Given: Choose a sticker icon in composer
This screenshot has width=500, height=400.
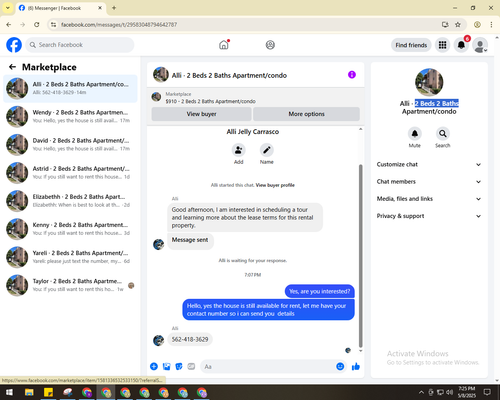Looking at the screenshot, I should [179, 367].
